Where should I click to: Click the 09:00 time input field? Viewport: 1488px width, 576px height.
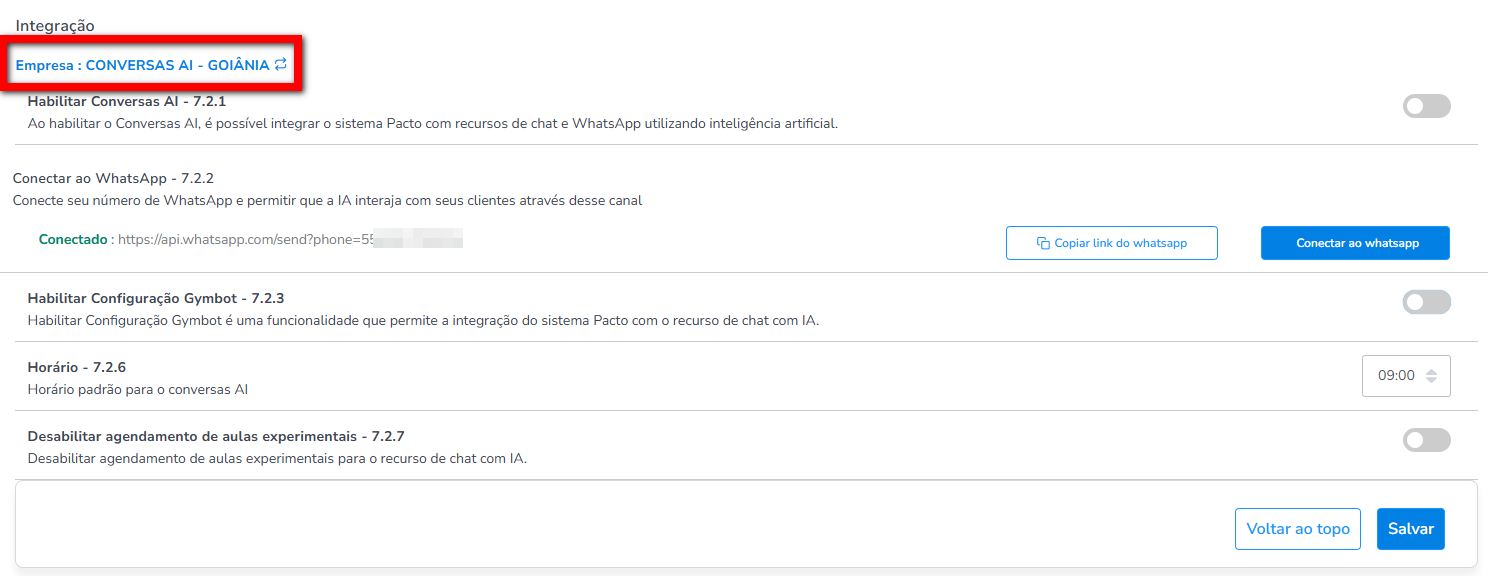coord(1406,376)
